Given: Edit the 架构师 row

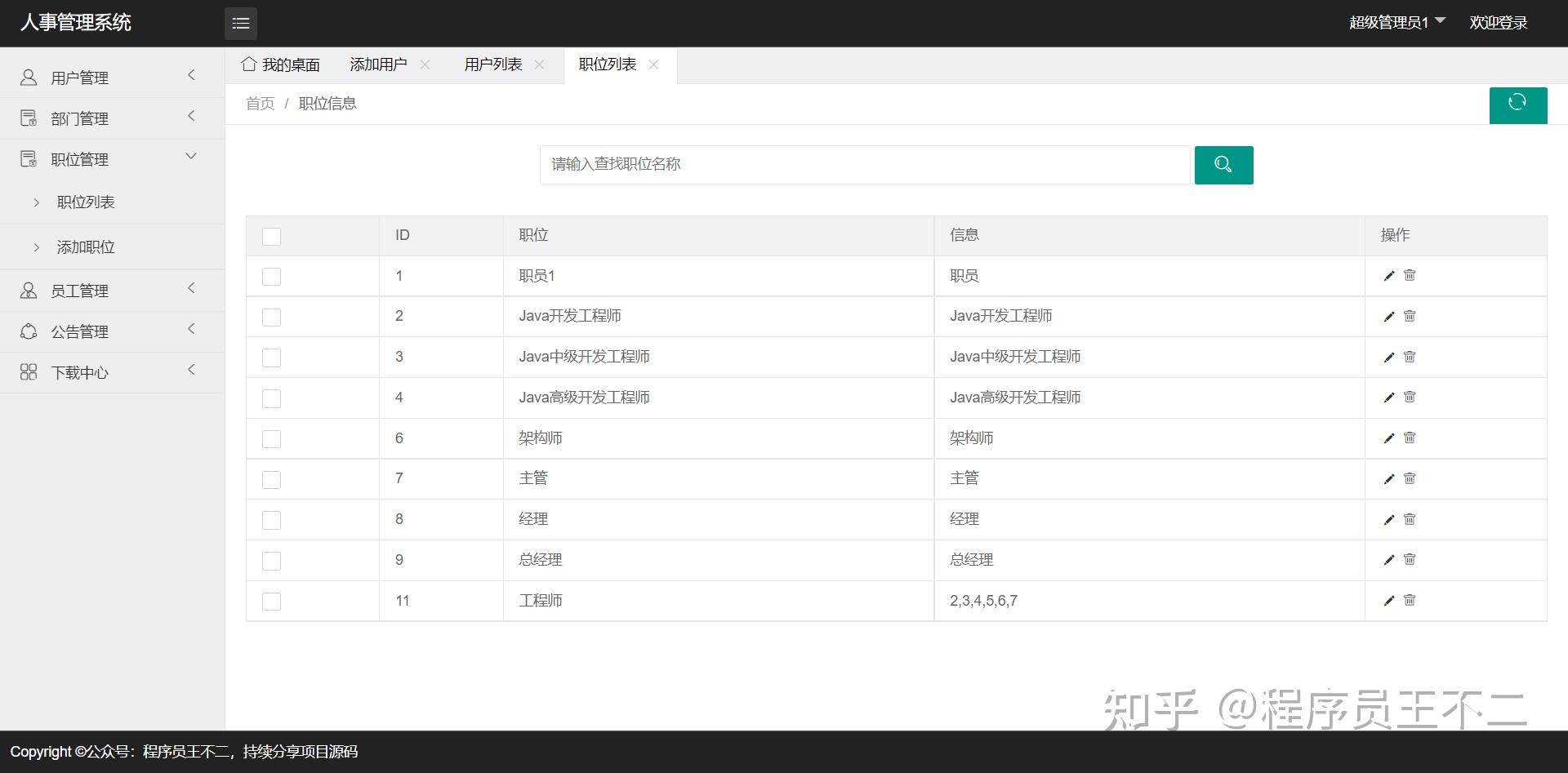Looking at the screenshot, I should pos(1389,438).
